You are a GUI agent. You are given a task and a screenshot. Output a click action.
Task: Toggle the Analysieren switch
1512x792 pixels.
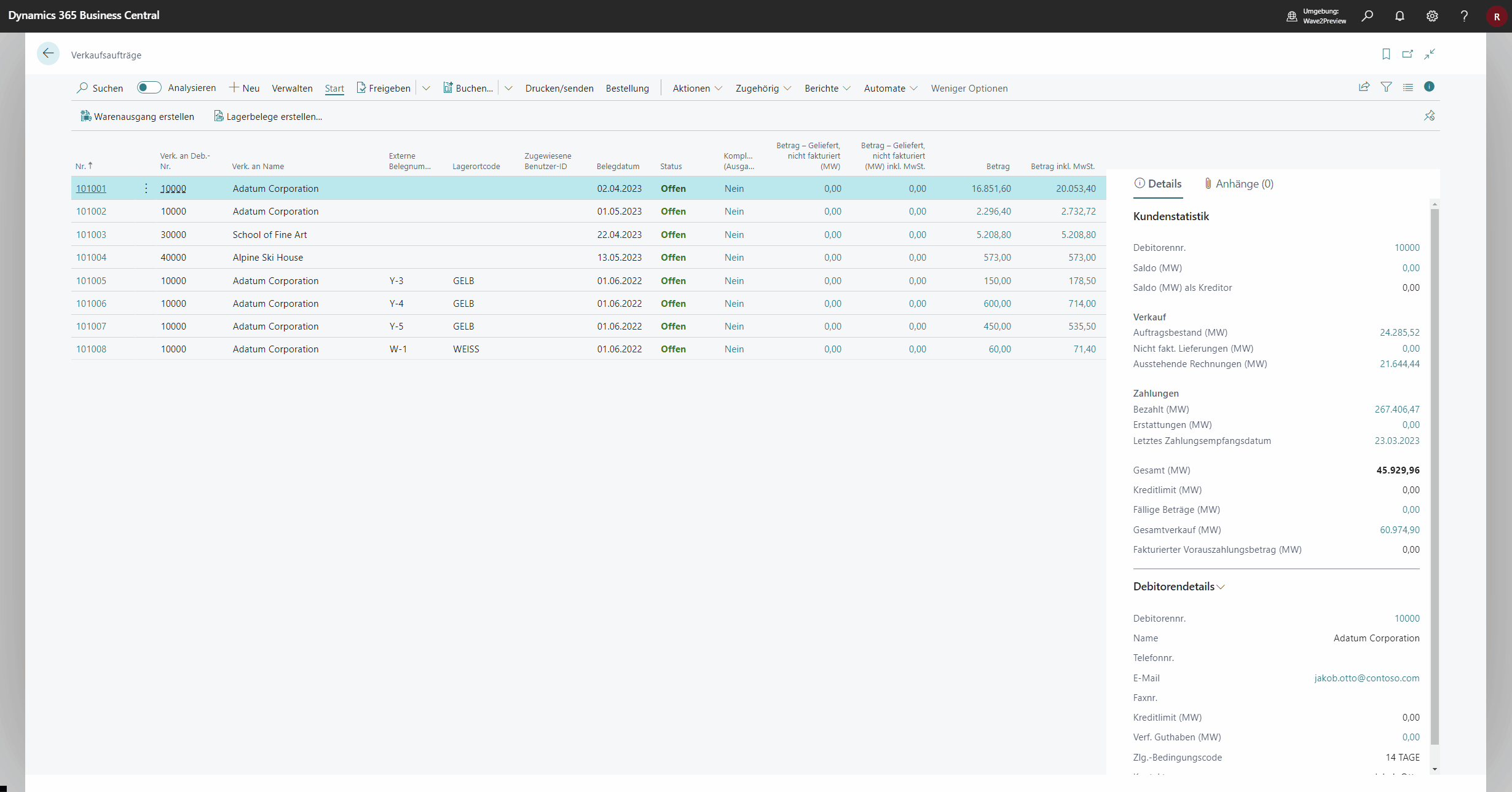tap(149, 87)
